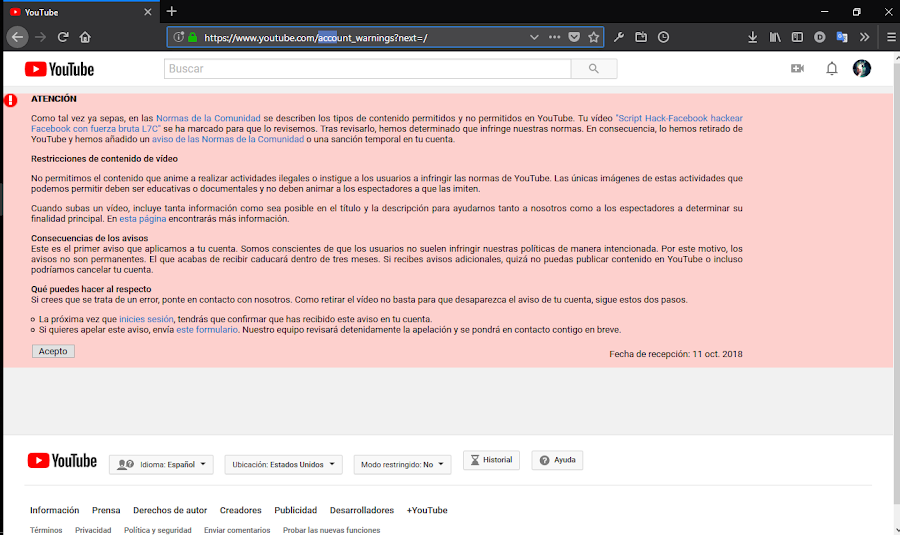The width and height of the screenshot is (900, 535).
Task: Open Creadores footer link
Action: (x=240, y=510)
